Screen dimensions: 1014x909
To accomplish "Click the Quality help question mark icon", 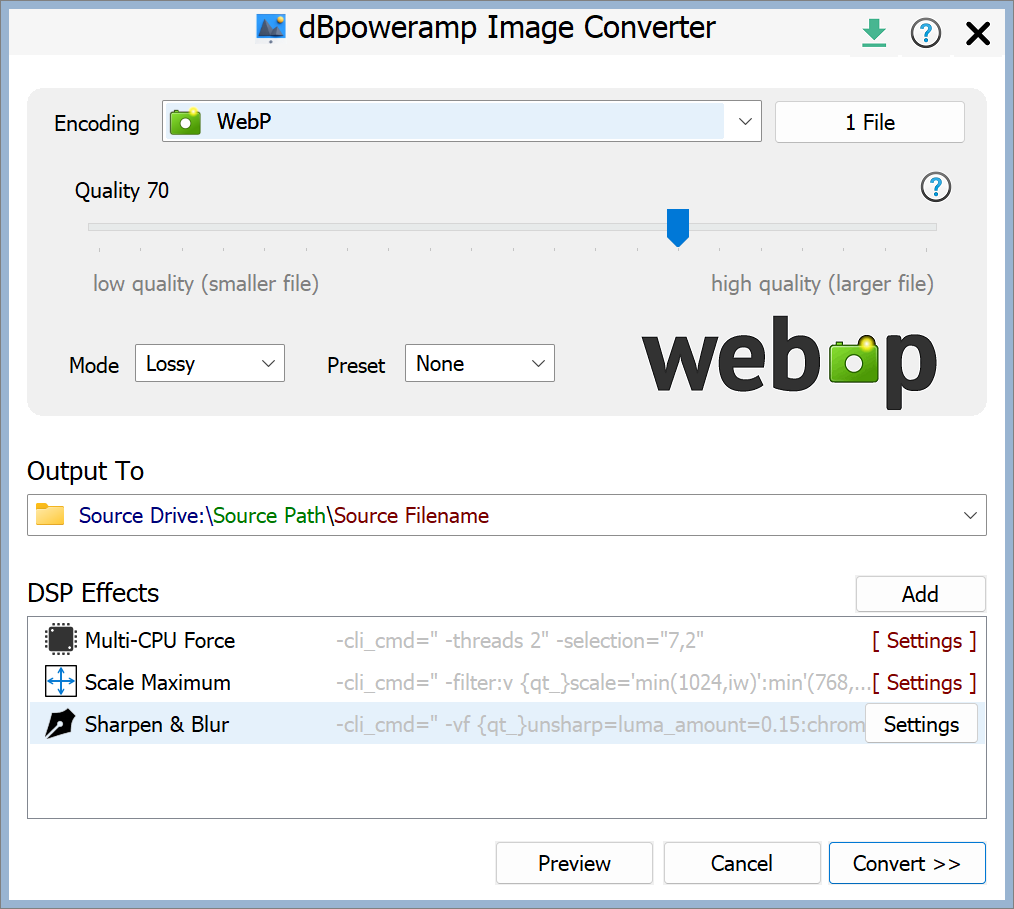I will (x=935, y=187).
